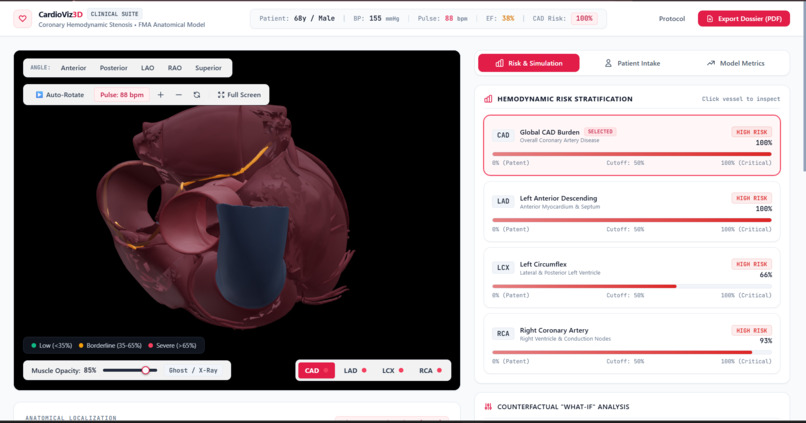Screen dimensions: 806x423
Task: Toggle Auto-Rotate playback
Action: pyautogui.click(x=60, y=95)
